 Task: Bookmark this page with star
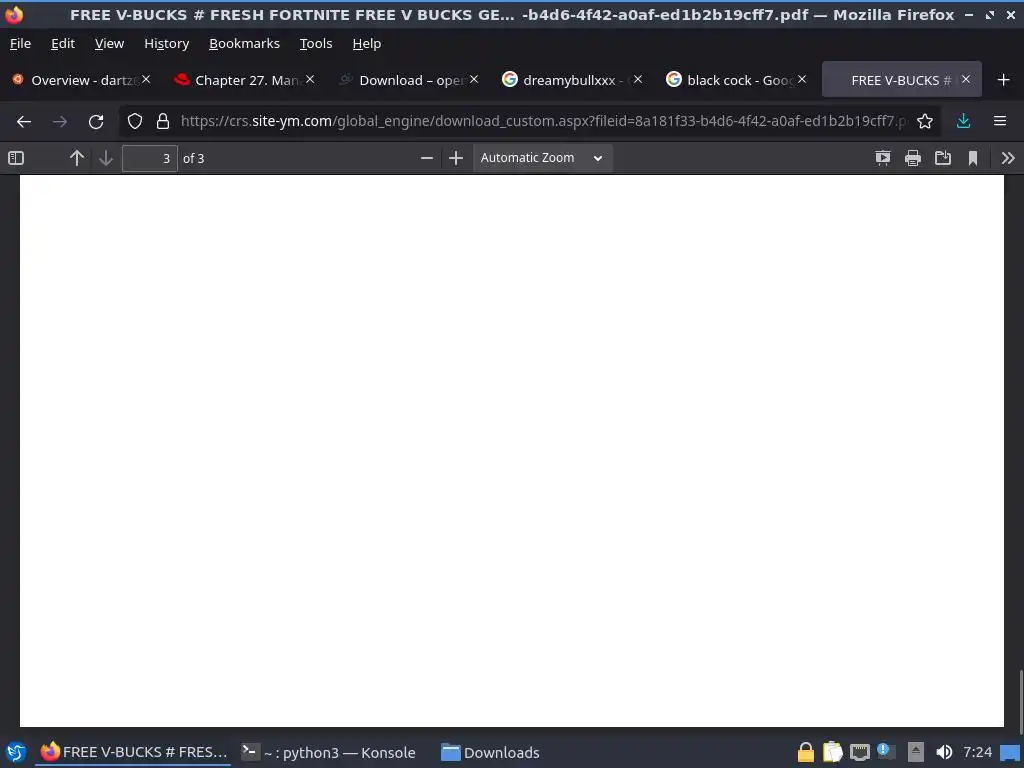925,121
